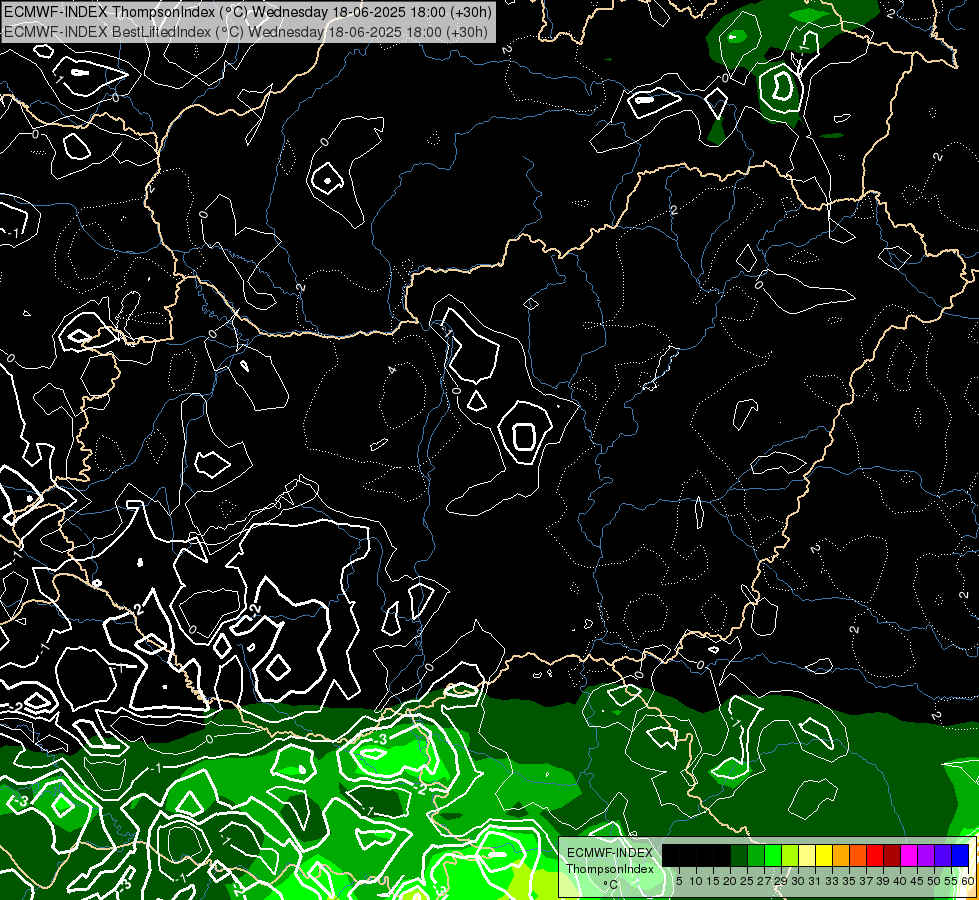This screenshot has width=979, height=900.
Task: Select the blue legend swatch 55-60
Action: point(960,855)
